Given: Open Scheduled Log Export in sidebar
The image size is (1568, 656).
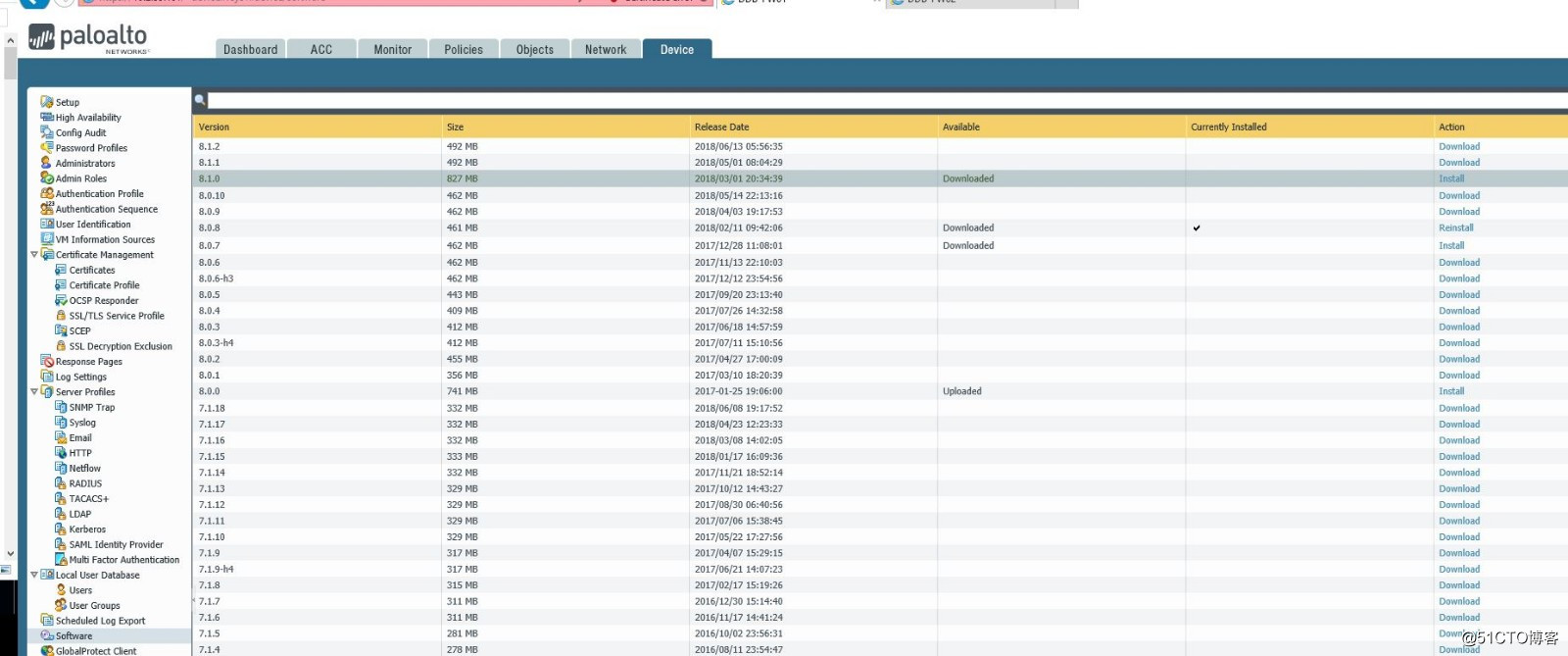Looking at the screenshot, I should click(100, 621).
